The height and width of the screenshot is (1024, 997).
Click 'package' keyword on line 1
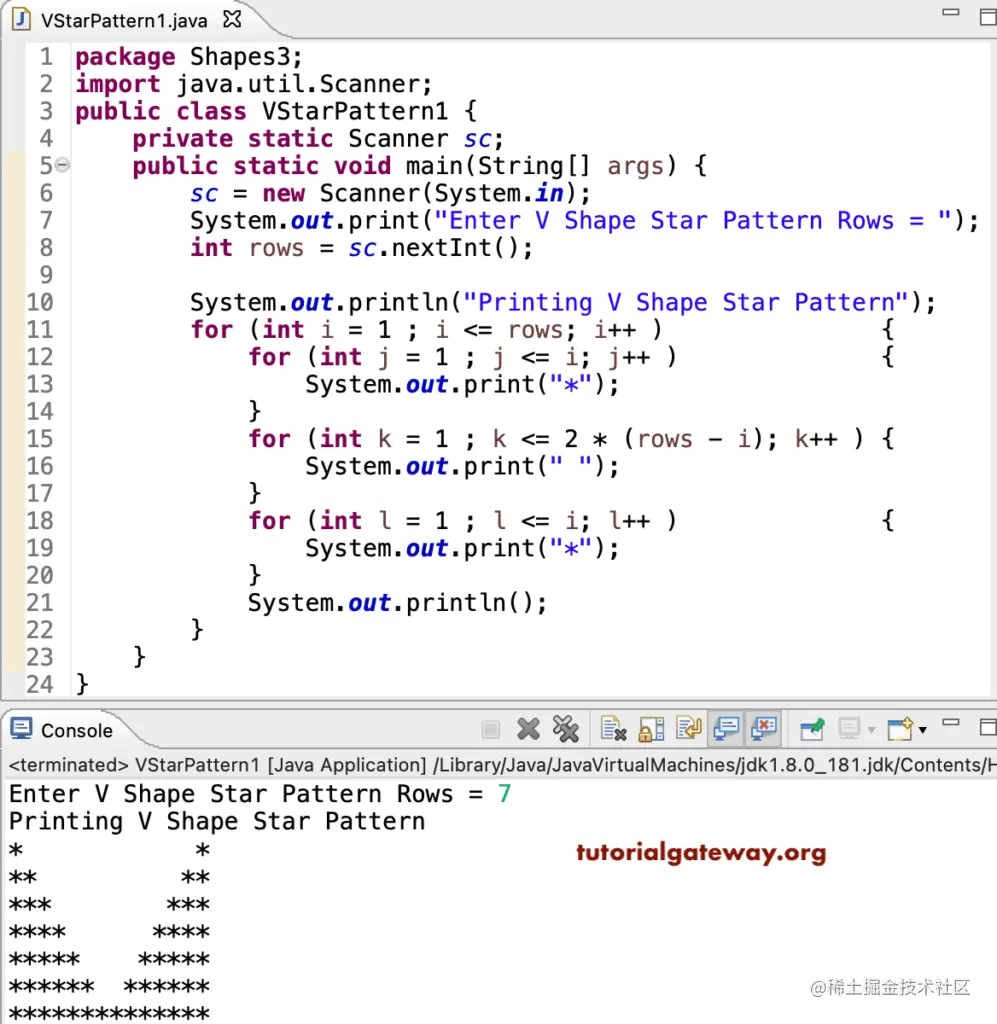pyautogui.click(x=125, y=57)
